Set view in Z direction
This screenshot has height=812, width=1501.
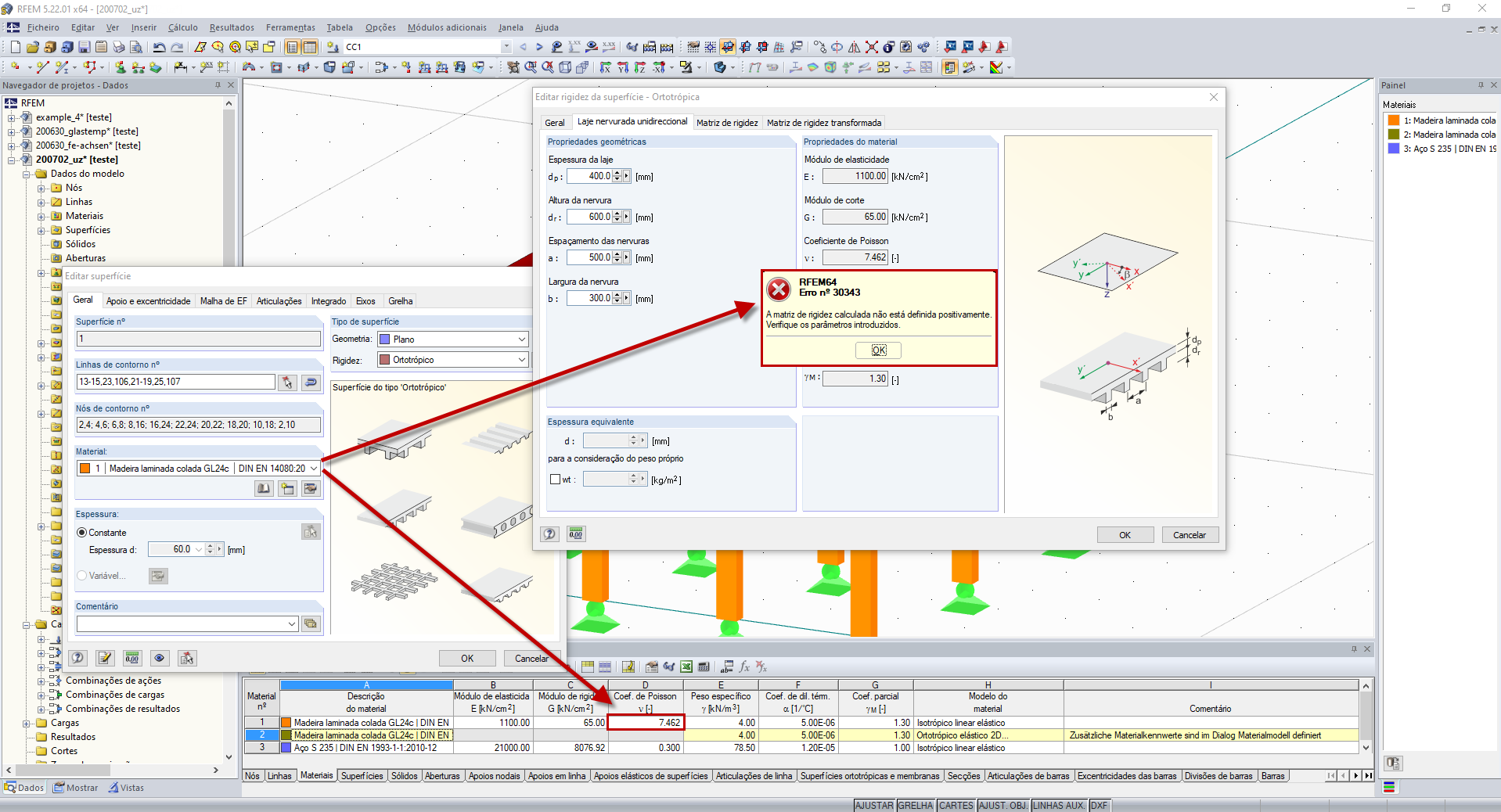pyautogui.click(x=639, y=67)
